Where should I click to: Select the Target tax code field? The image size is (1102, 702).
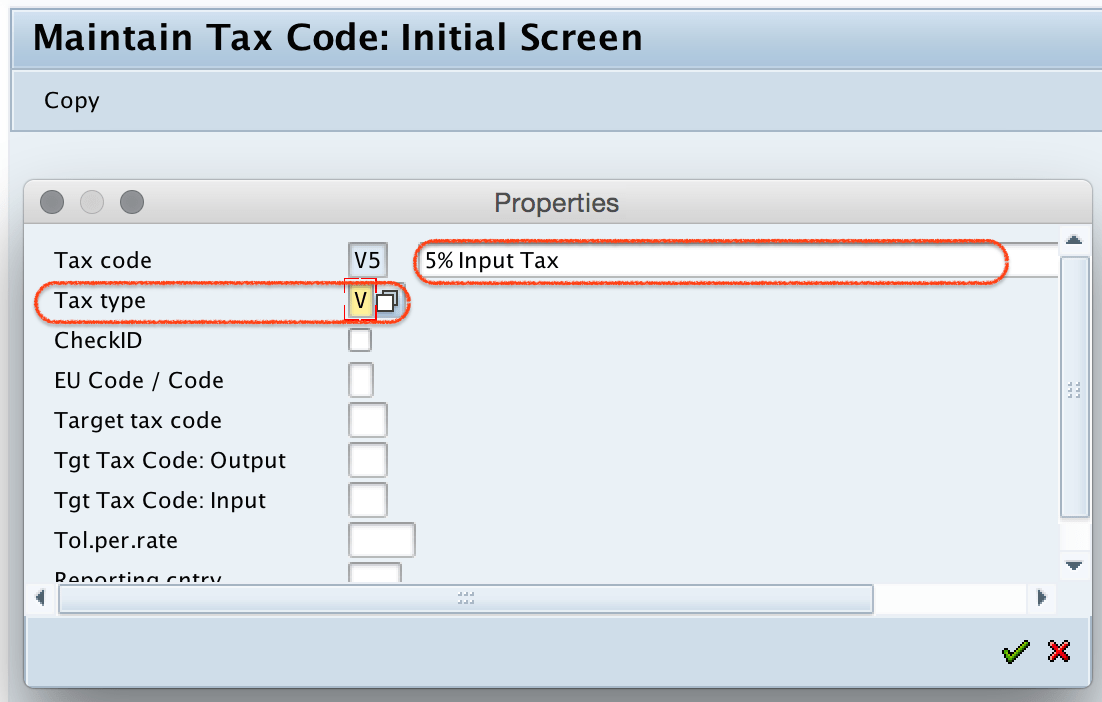(368, 419)
